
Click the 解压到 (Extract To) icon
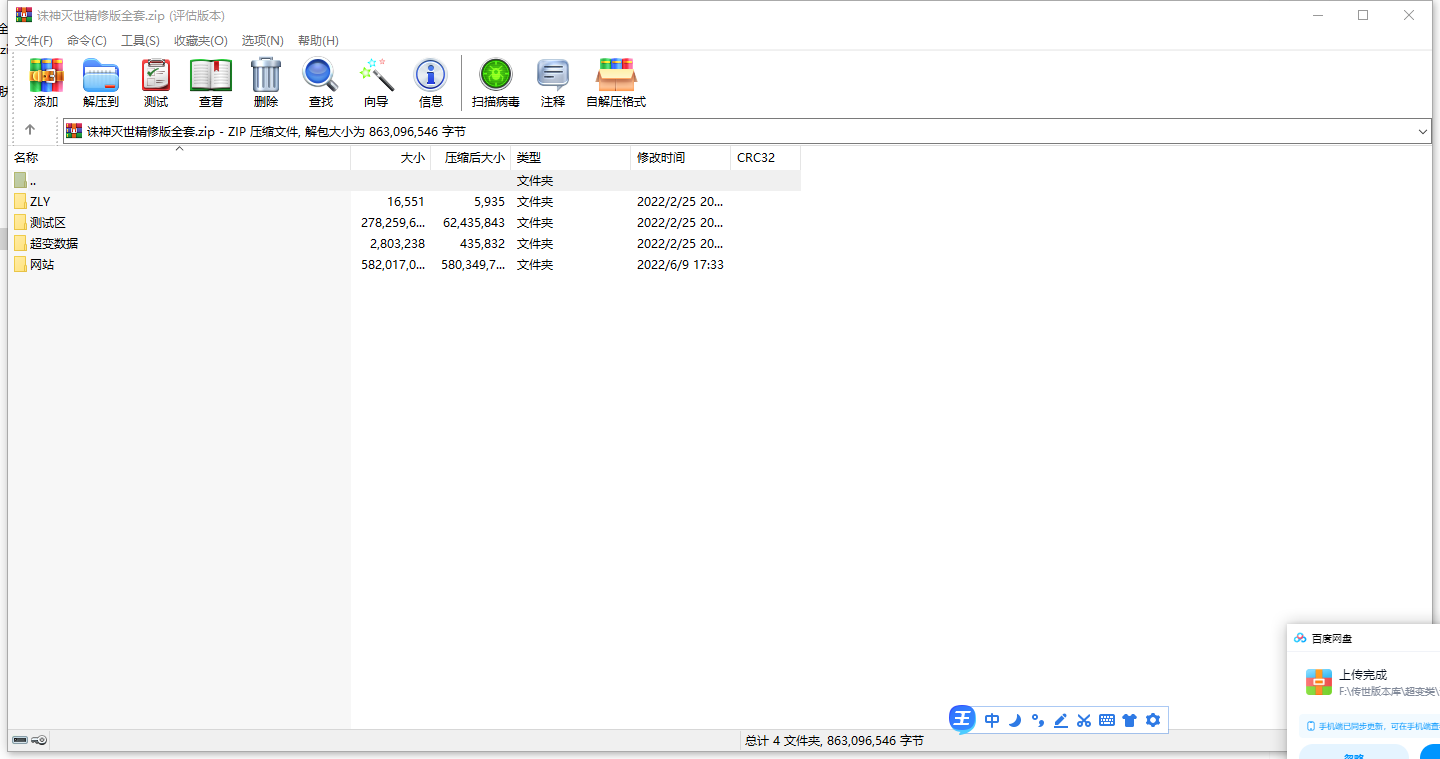[101, 82]
